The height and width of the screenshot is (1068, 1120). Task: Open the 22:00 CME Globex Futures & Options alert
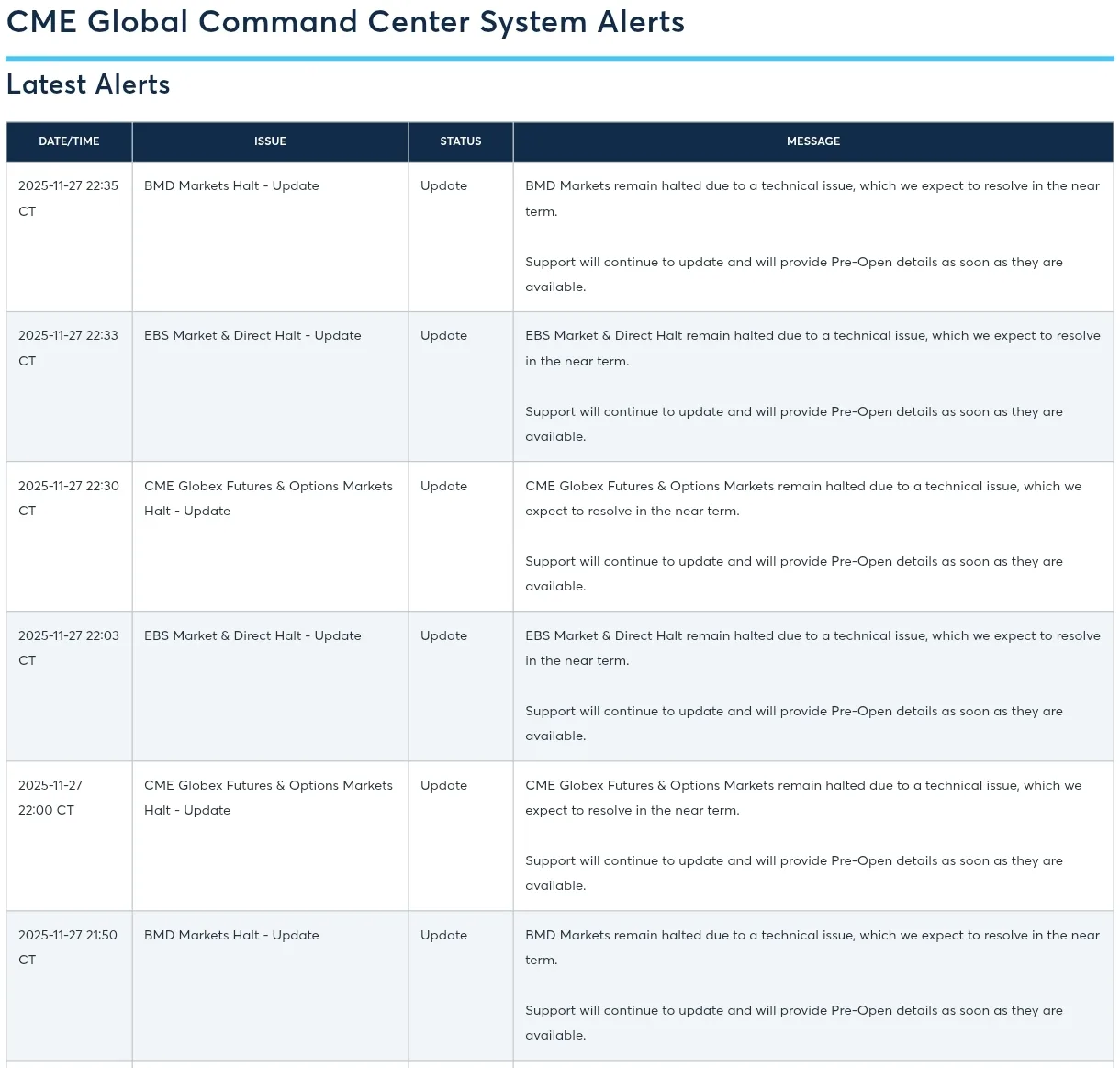coord(560,835)
